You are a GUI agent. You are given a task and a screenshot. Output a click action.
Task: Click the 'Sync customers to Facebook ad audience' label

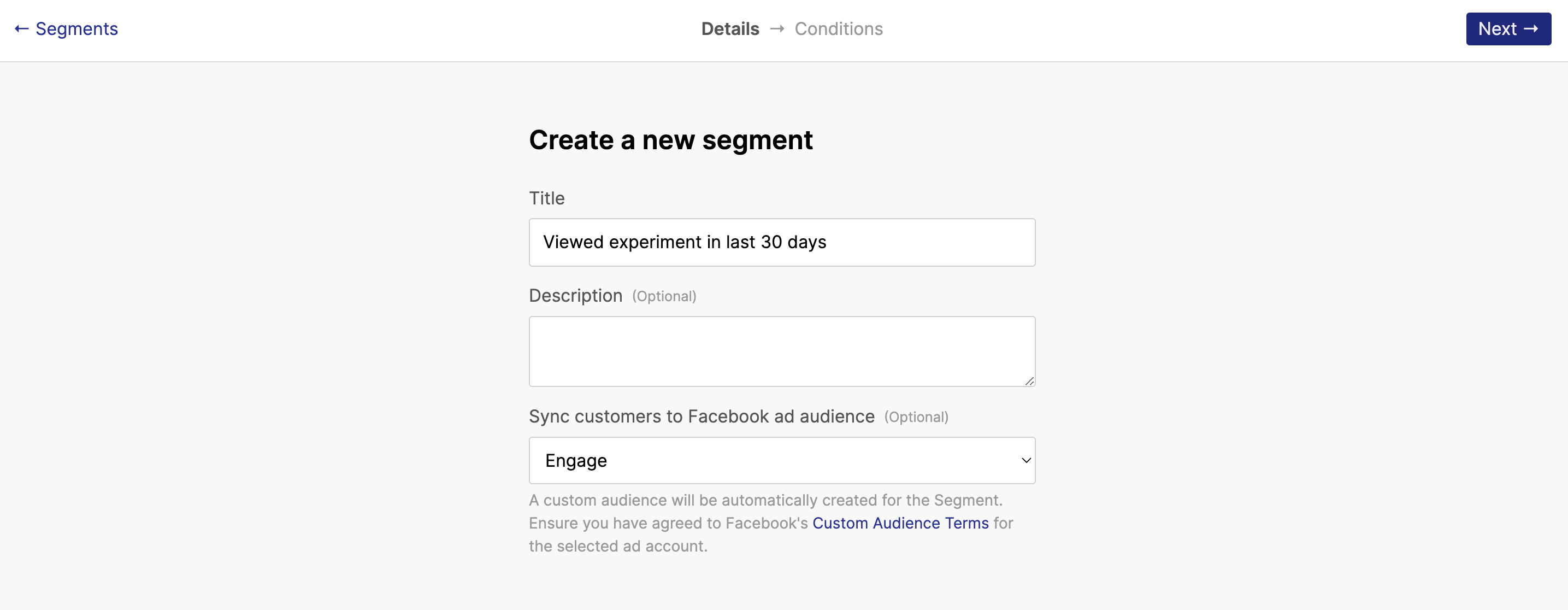point(701,417)
